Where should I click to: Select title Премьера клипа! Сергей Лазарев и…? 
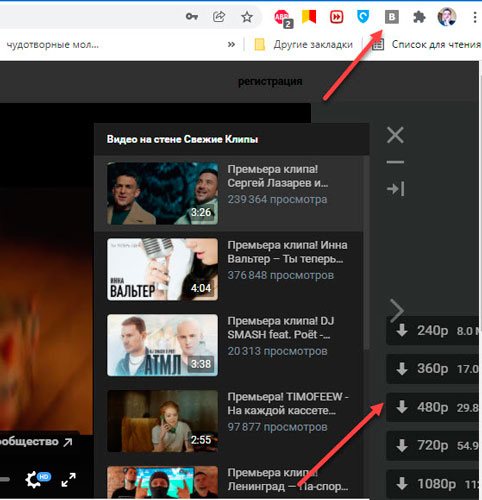click(x=278, y=176)
